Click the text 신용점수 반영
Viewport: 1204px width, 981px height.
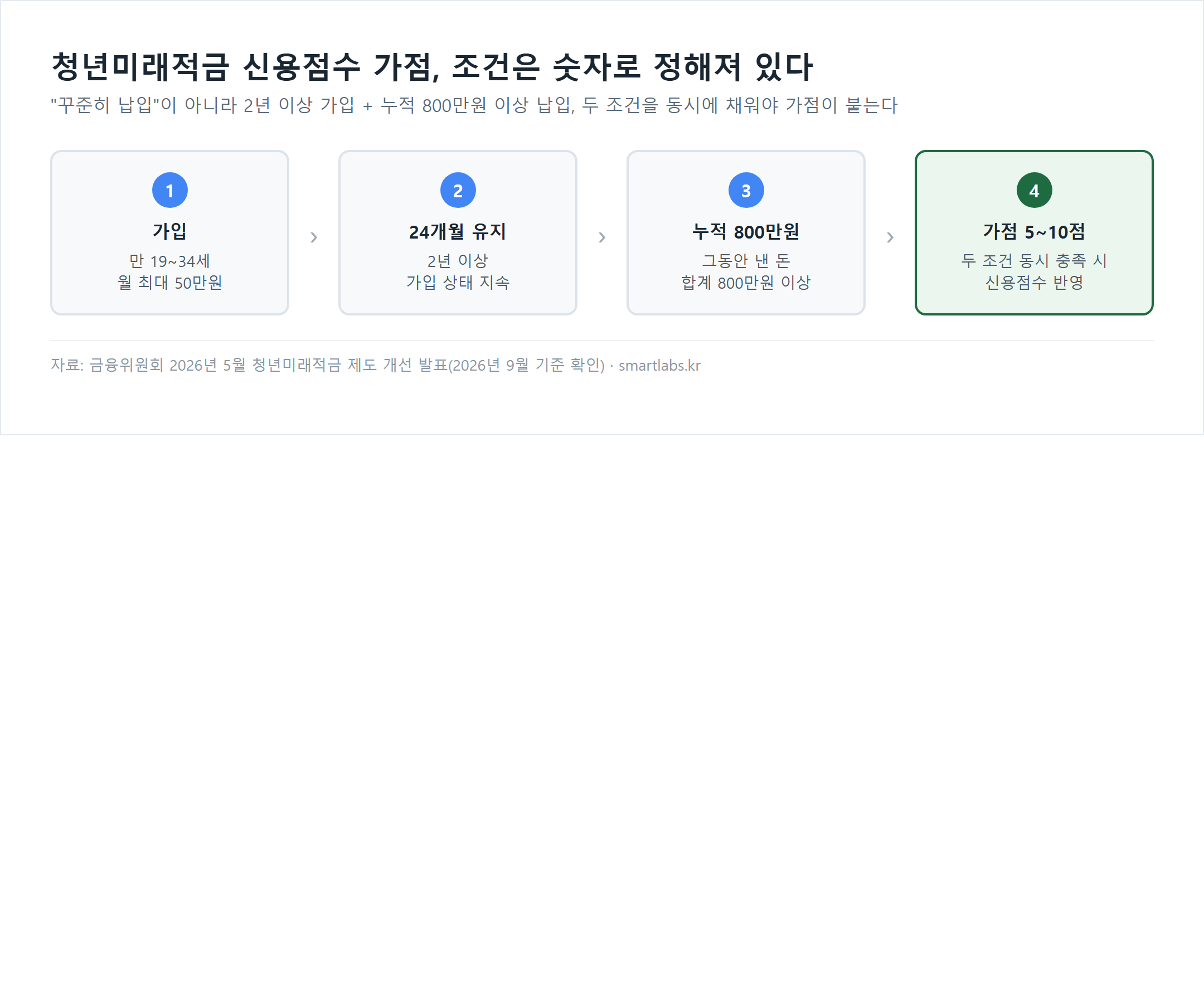(x=1034, y=283)
